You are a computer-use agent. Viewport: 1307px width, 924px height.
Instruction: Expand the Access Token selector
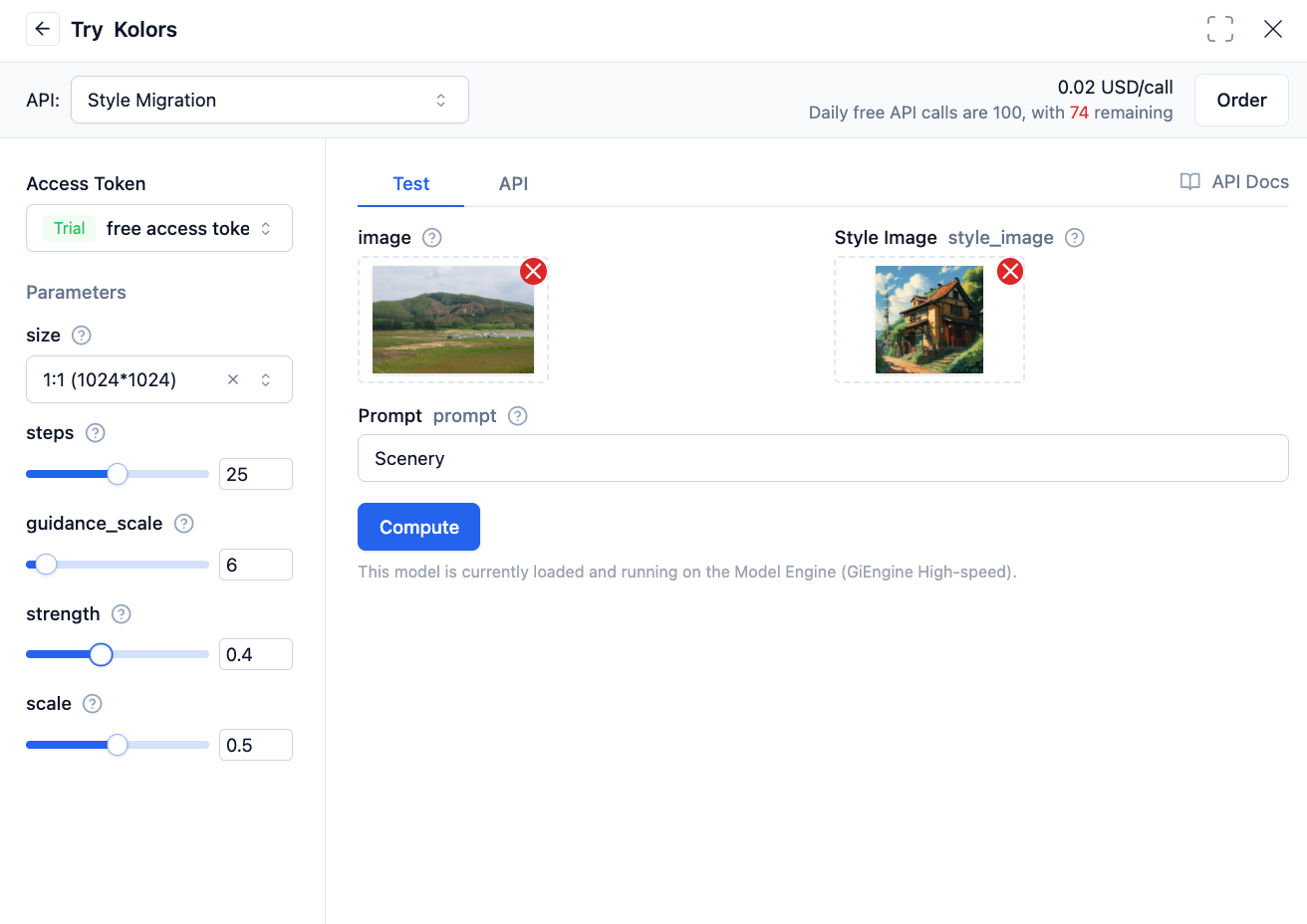(159, 228)
